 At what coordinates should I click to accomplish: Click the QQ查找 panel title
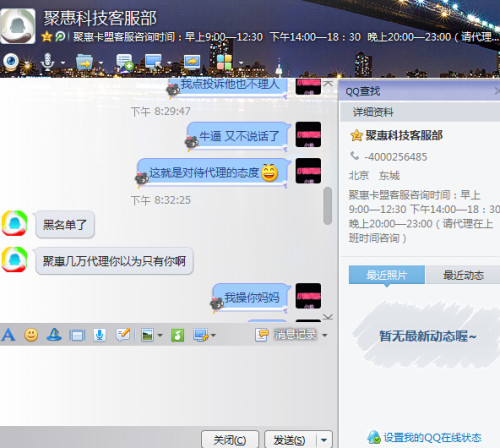[363, 91]
